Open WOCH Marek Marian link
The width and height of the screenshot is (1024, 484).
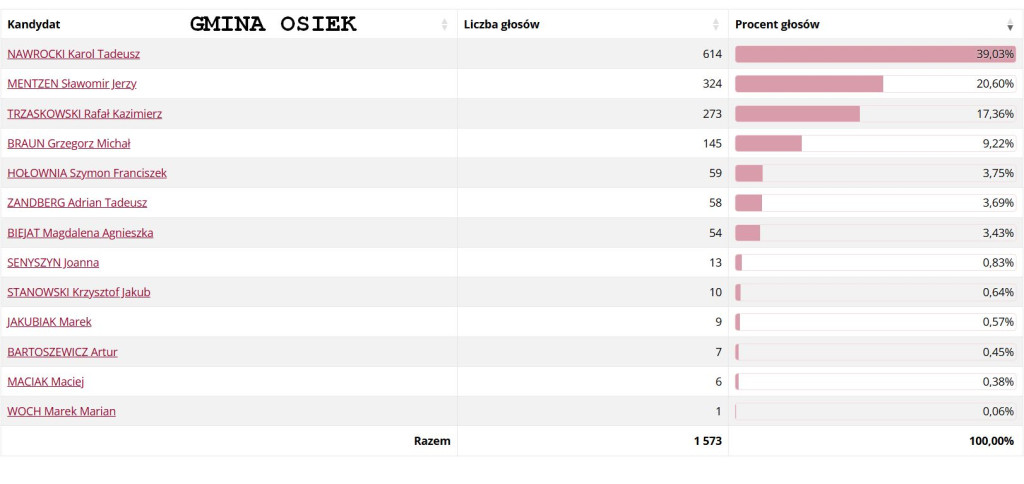[61, 411]
